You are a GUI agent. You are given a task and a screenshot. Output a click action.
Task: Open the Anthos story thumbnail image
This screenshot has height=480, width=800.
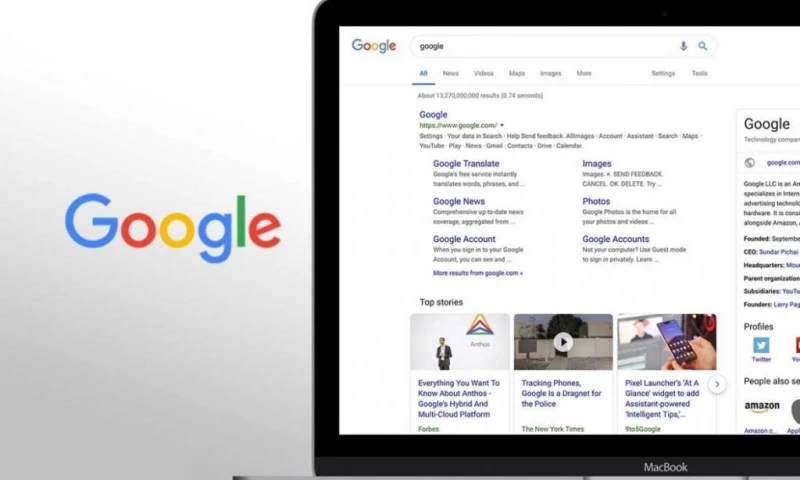460,342
